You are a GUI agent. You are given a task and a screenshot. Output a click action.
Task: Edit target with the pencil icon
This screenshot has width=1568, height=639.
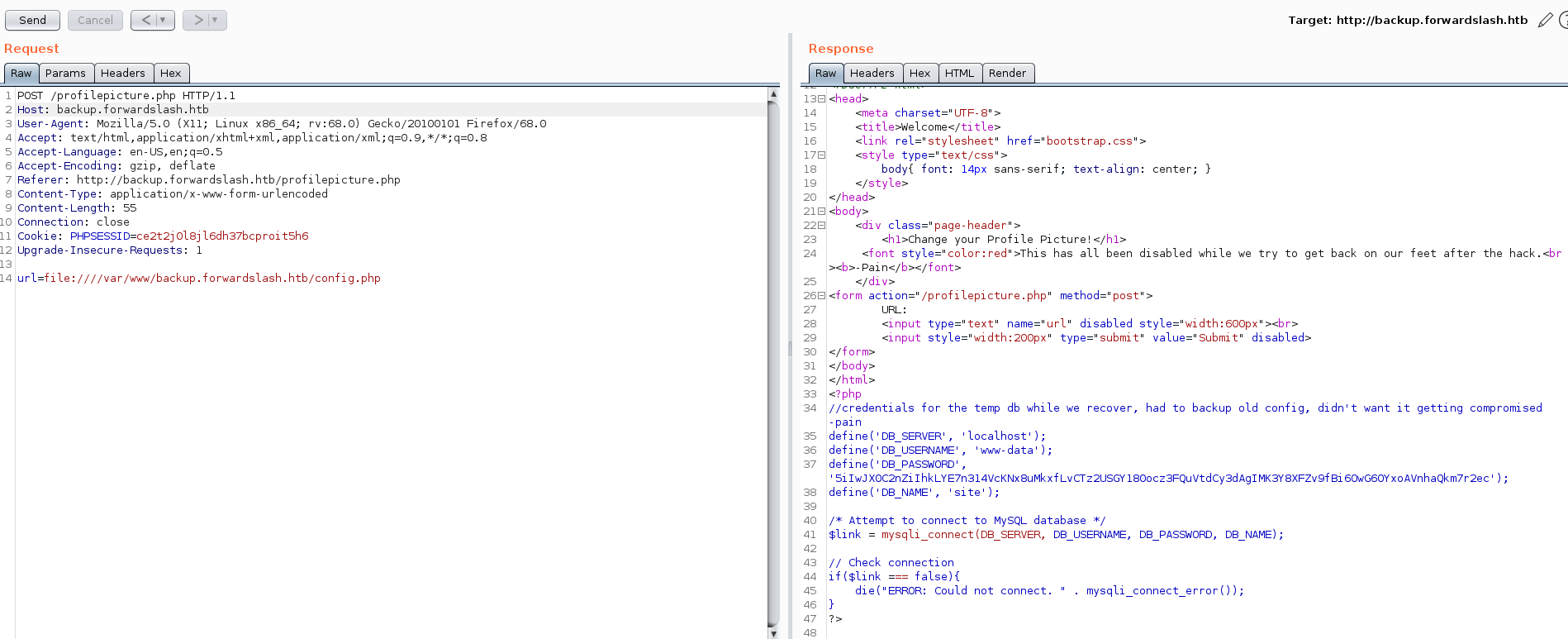point(1545,20)
